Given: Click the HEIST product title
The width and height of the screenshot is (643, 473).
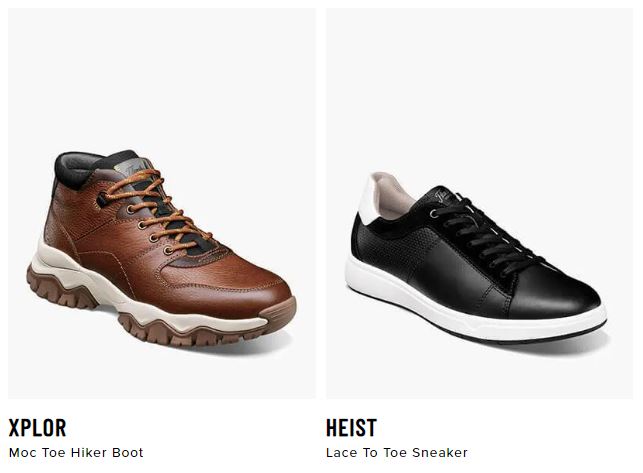Looking at the screenshot, I should pyautogui.click(x=351, y=427).
